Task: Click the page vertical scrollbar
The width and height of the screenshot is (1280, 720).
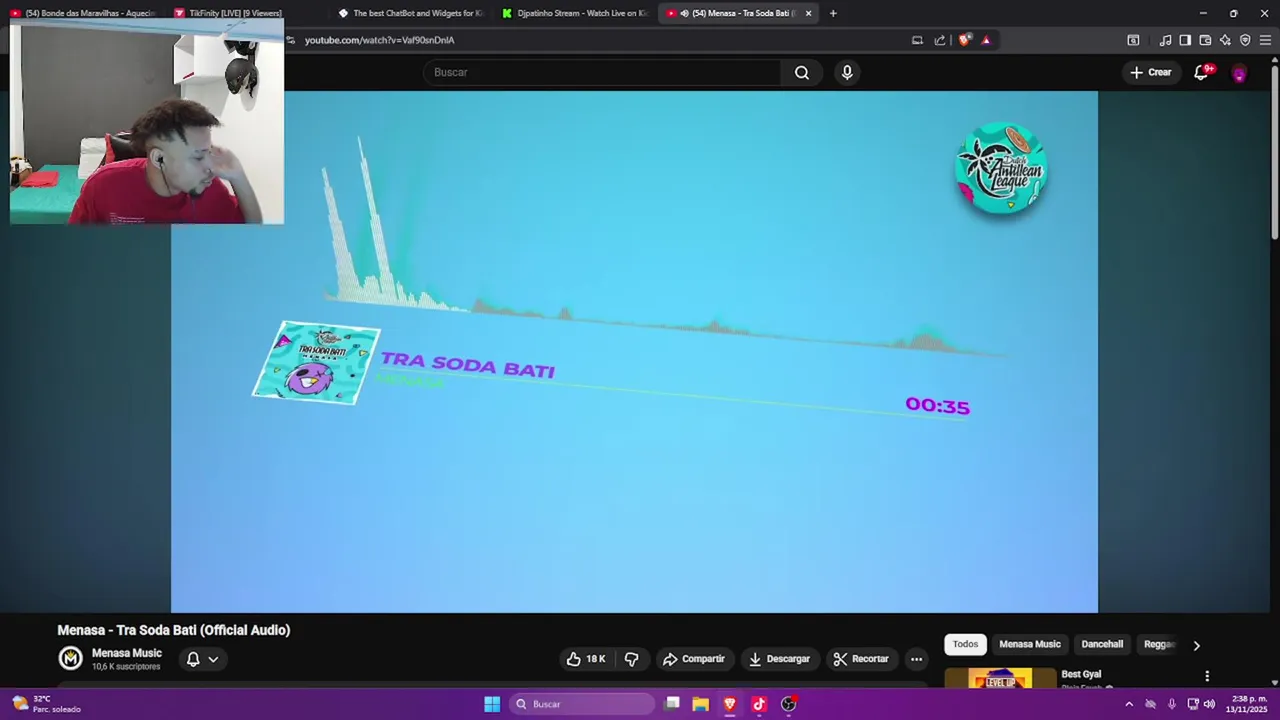Action: (x=1274, y=150)
